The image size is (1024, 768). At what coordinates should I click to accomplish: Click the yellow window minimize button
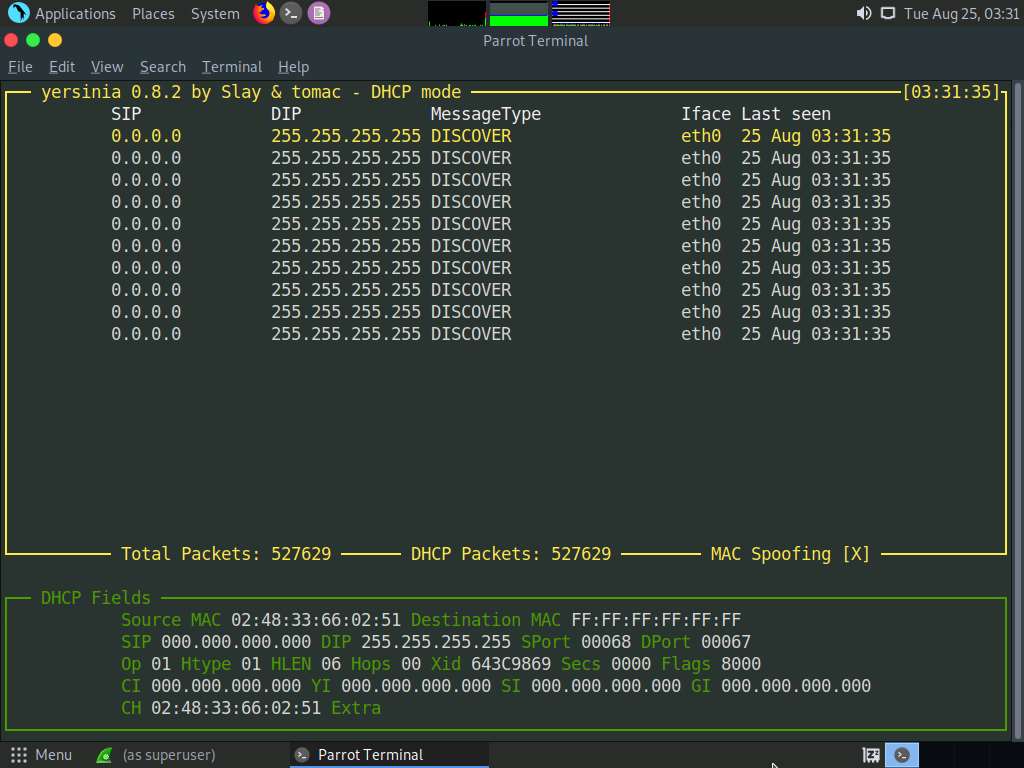55,40
